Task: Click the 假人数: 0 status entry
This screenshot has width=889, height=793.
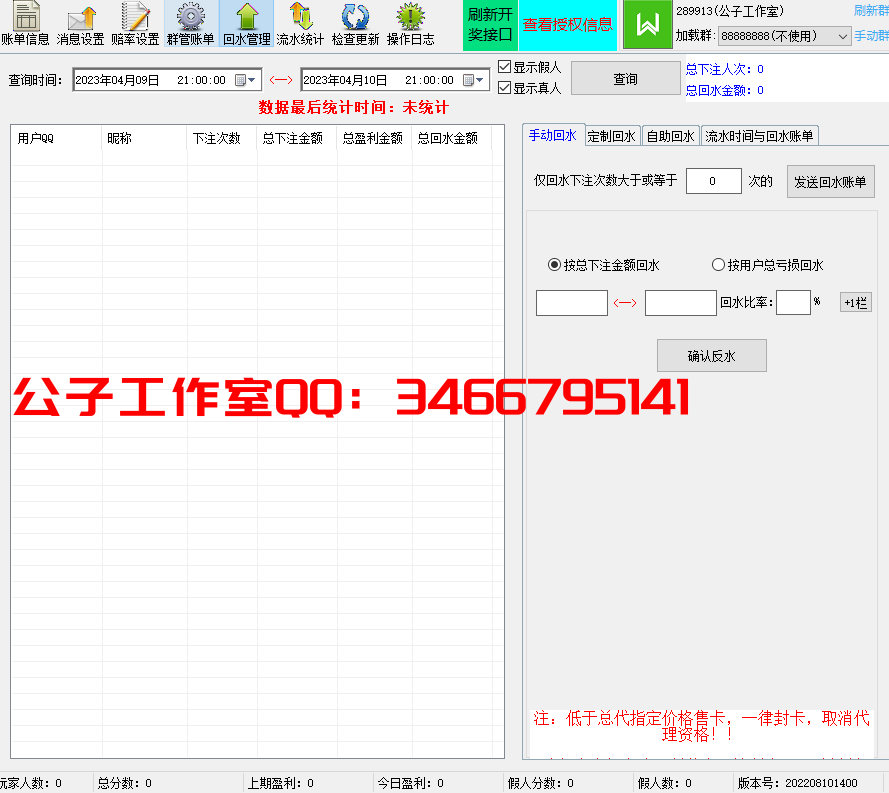Action: [664, 783]
